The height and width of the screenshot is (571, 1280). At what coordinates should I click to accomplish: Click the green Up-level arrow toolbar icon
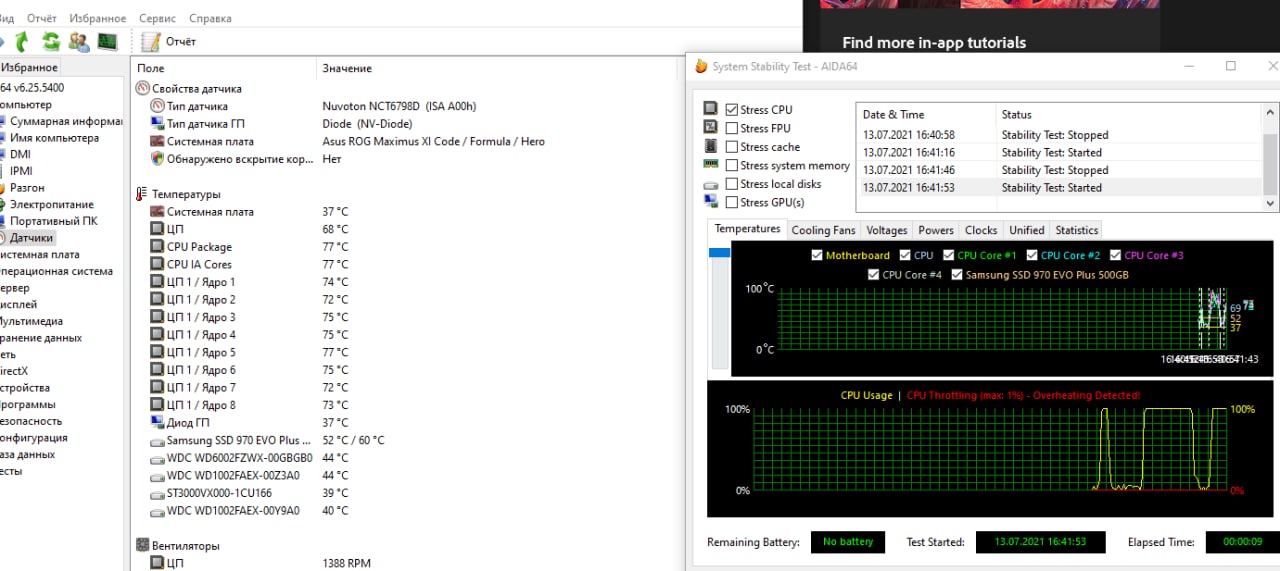point(22,42)
